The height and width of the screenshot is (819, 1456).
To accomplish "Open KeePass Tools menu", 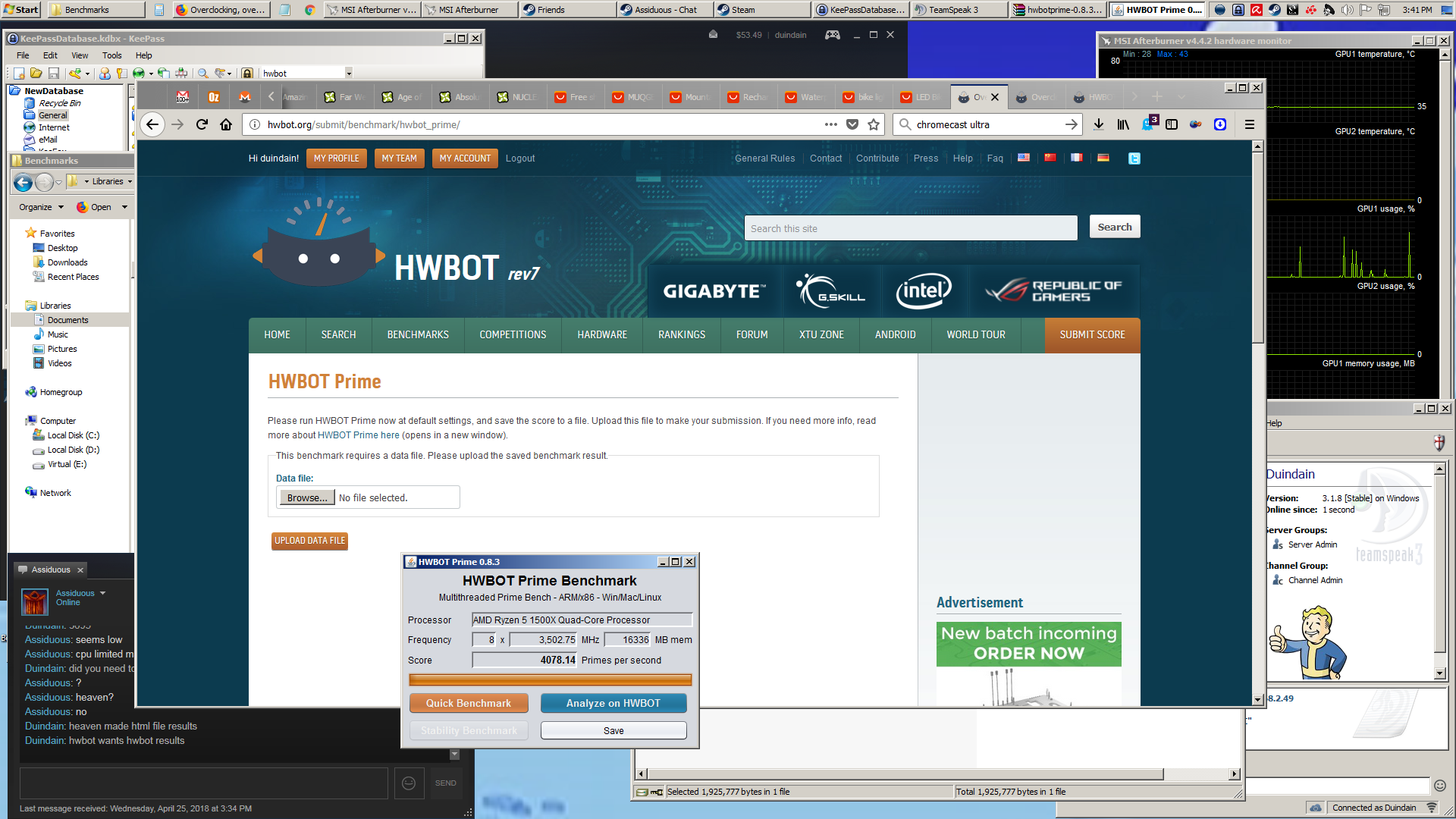I will [111, 55].
